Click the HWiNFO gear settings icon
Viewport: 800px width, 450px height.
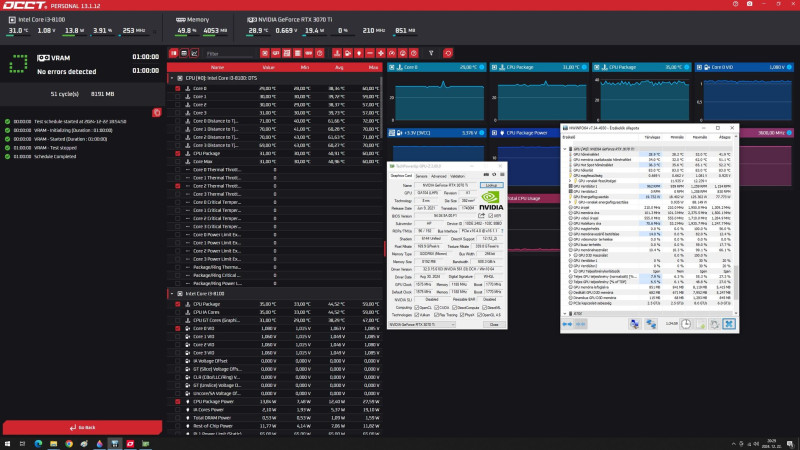(715, 324)
